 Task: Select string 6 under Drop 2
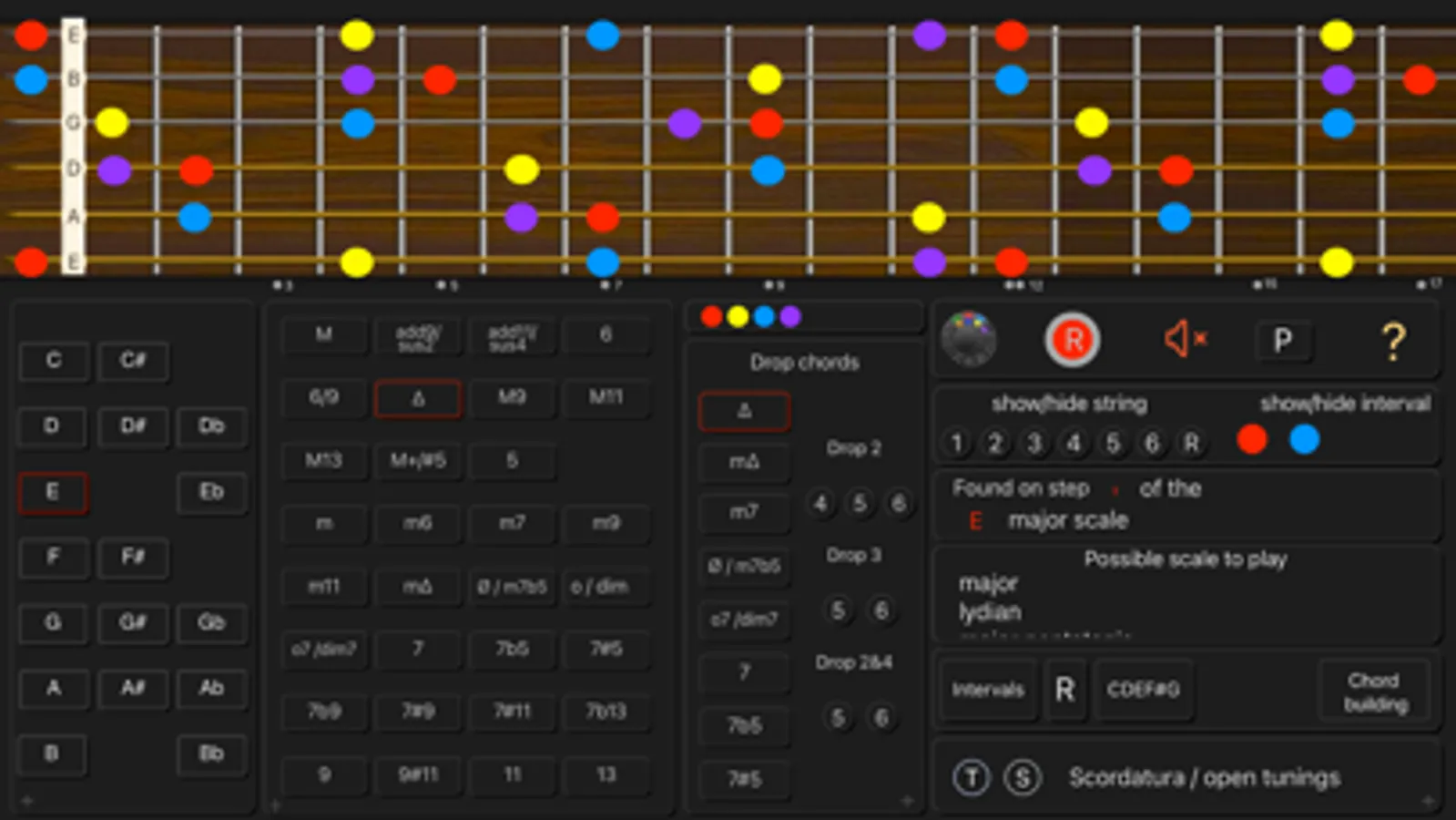(x=899, y=503)
